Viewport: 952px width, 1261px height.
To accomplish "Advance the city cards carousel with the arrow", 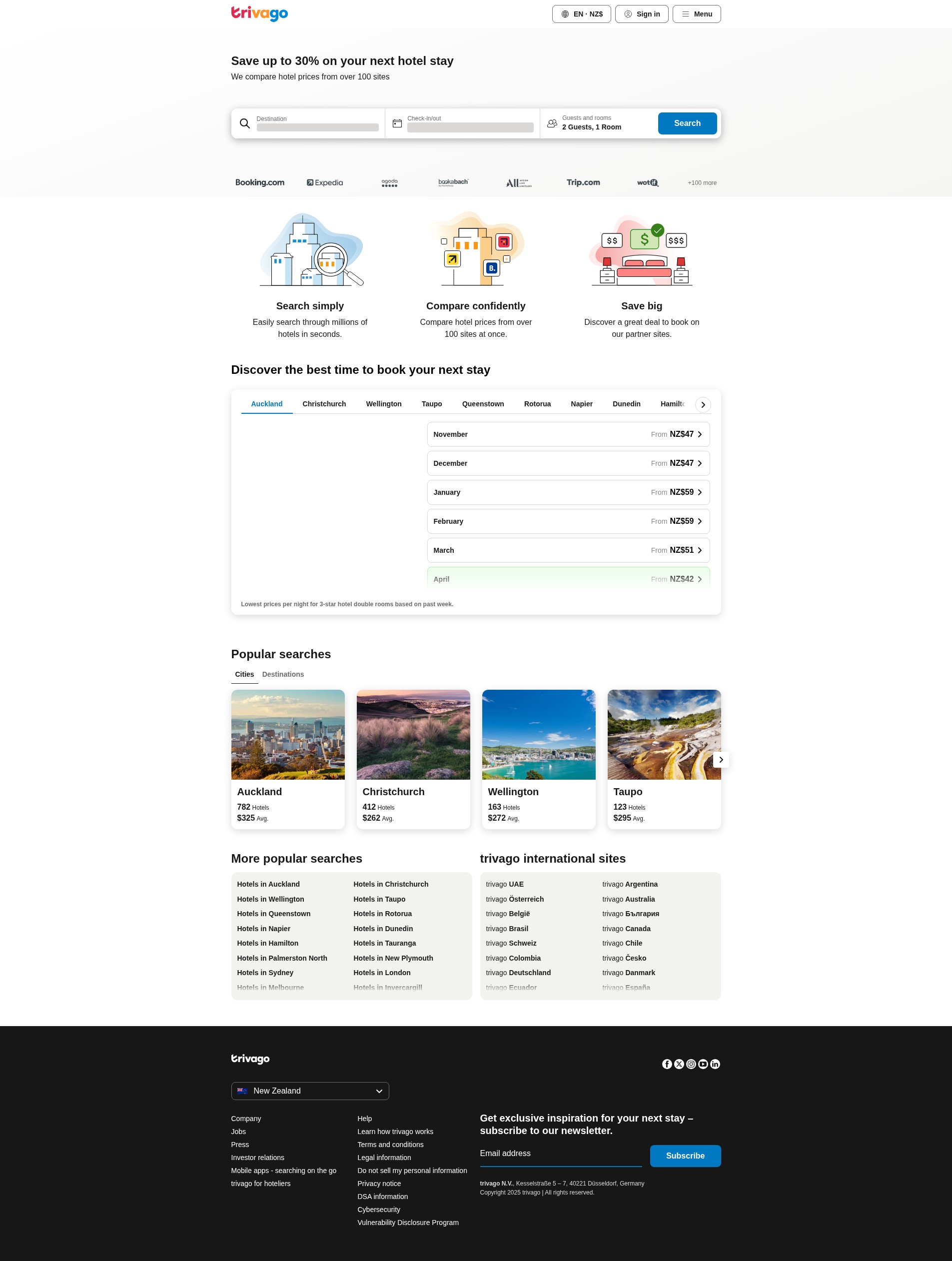I will point(721,759).
